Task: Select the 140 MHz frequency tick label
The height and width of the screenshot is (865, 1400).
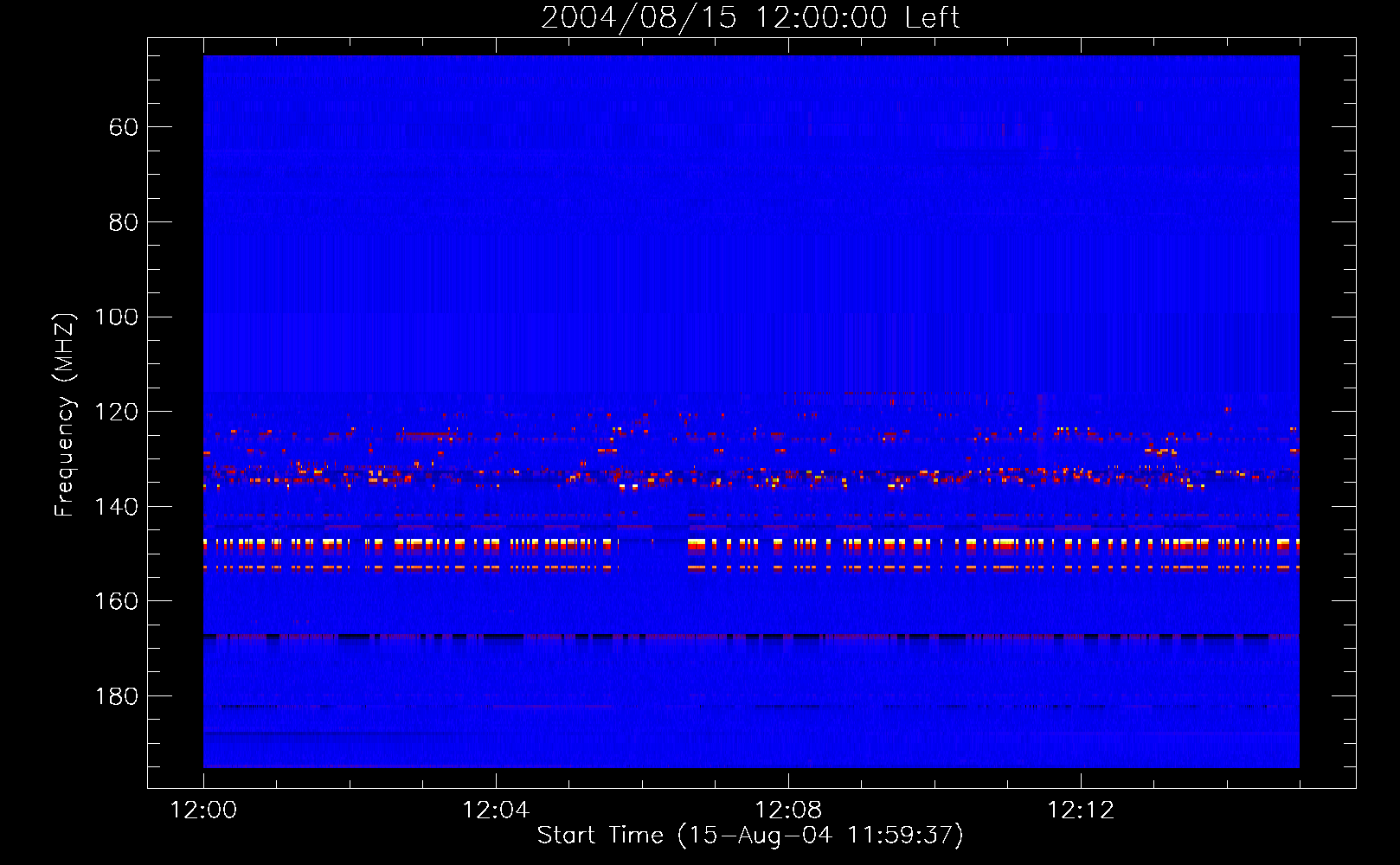Action: click(116, 507)
